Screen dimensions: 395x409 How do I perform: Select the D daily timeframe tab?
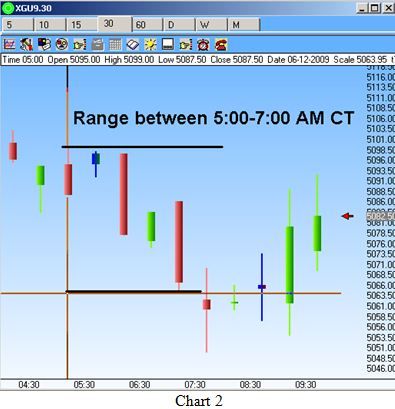[179, 25]
